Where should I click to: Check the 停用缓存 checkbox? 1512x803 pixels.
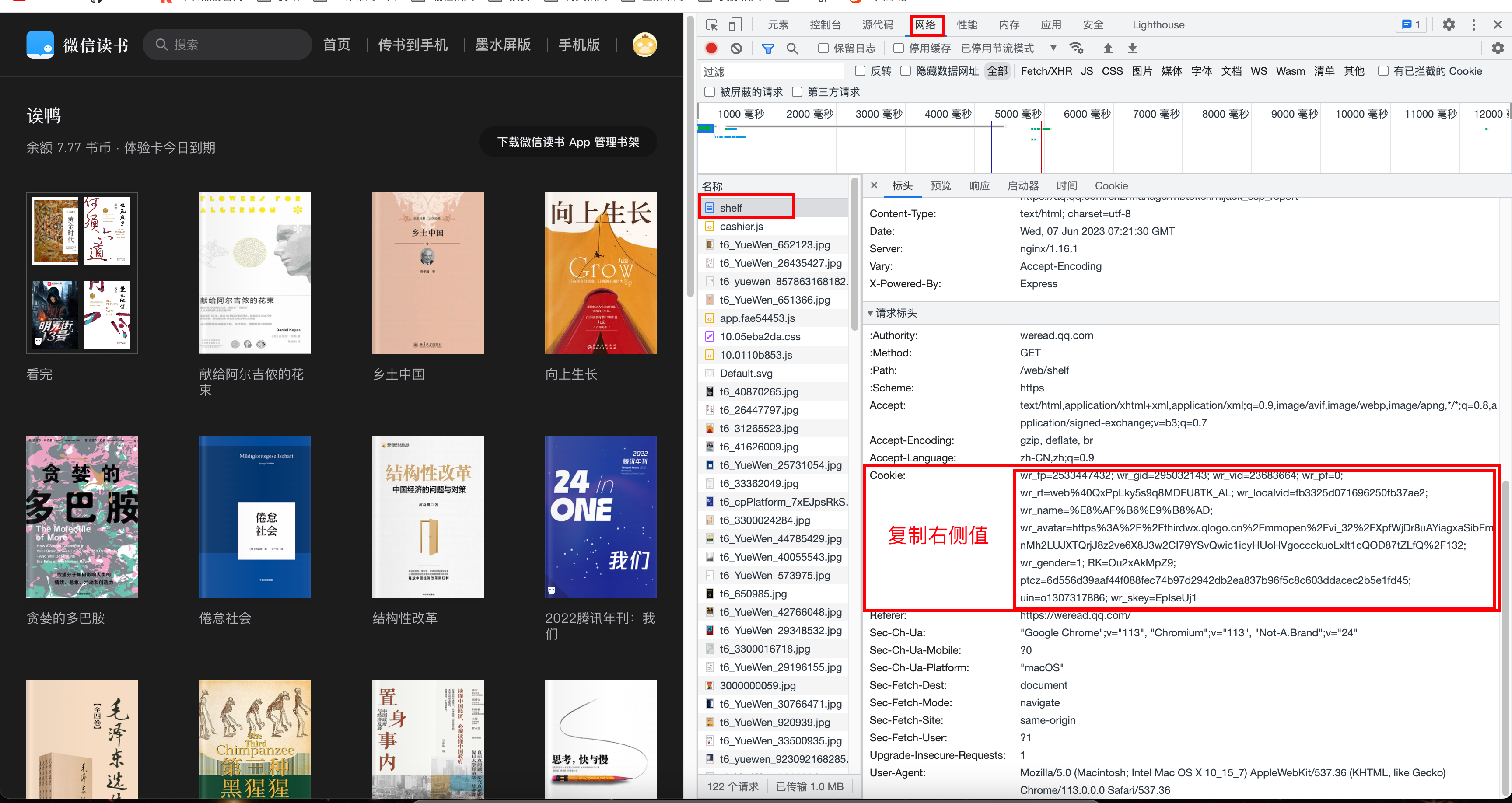[898, 48]
